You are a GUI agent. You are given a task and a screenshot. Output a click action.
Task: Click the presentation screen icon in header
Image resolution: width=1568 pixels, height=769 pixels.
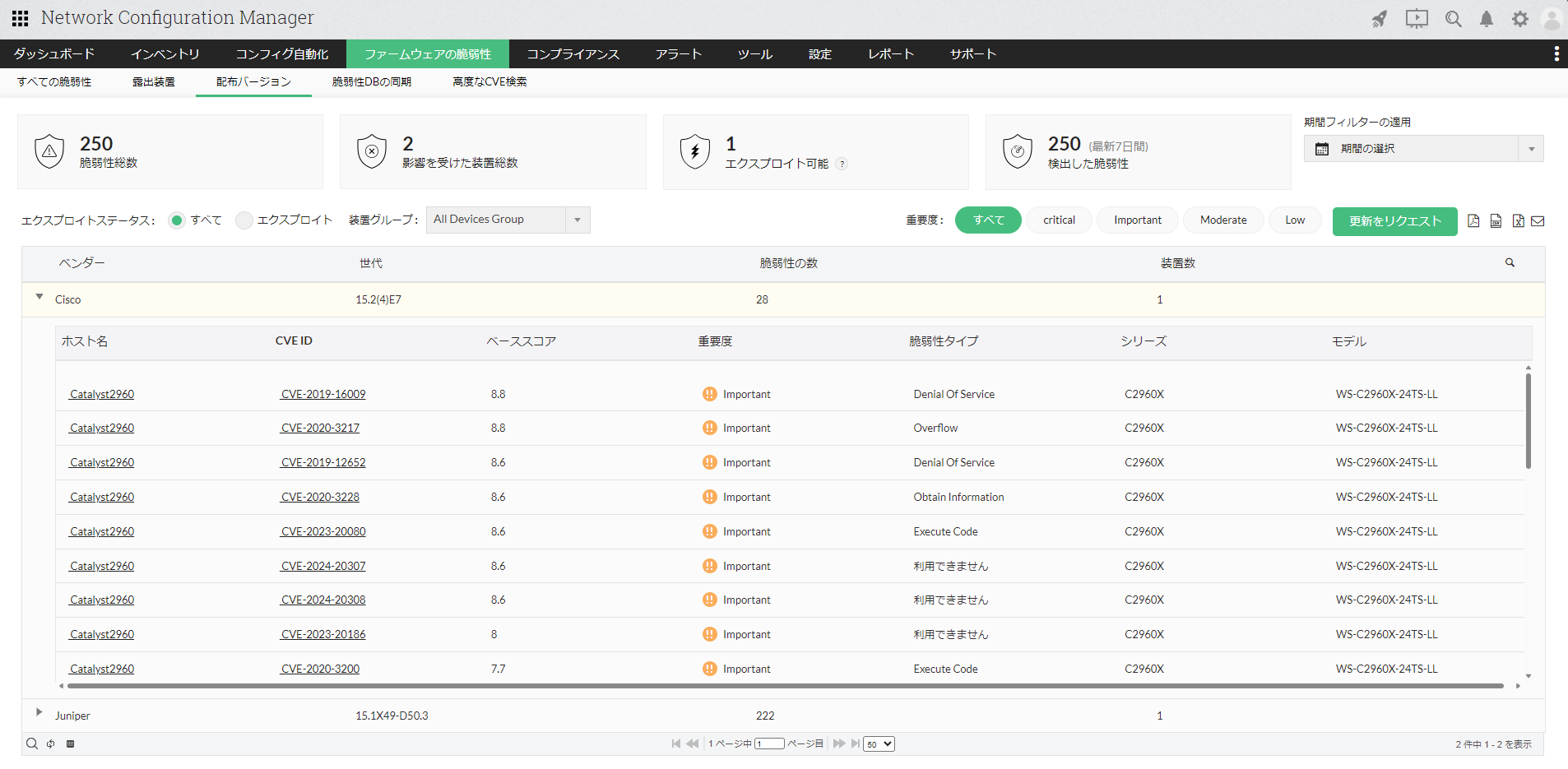(1417, 19)
